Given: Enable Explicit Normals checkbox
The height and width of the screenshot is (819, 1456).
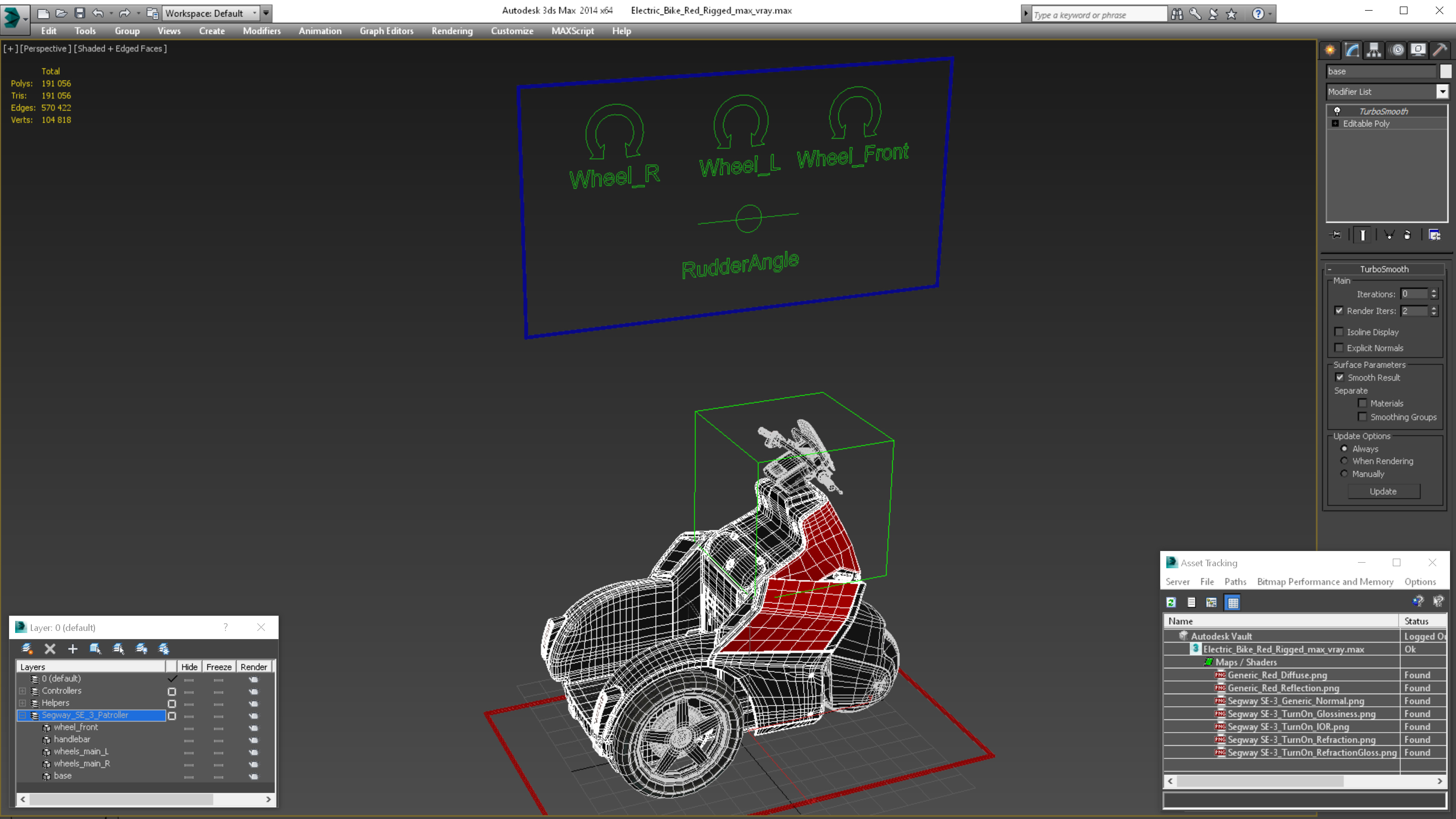Looking at the screenshot, I should click(1339, 348).
